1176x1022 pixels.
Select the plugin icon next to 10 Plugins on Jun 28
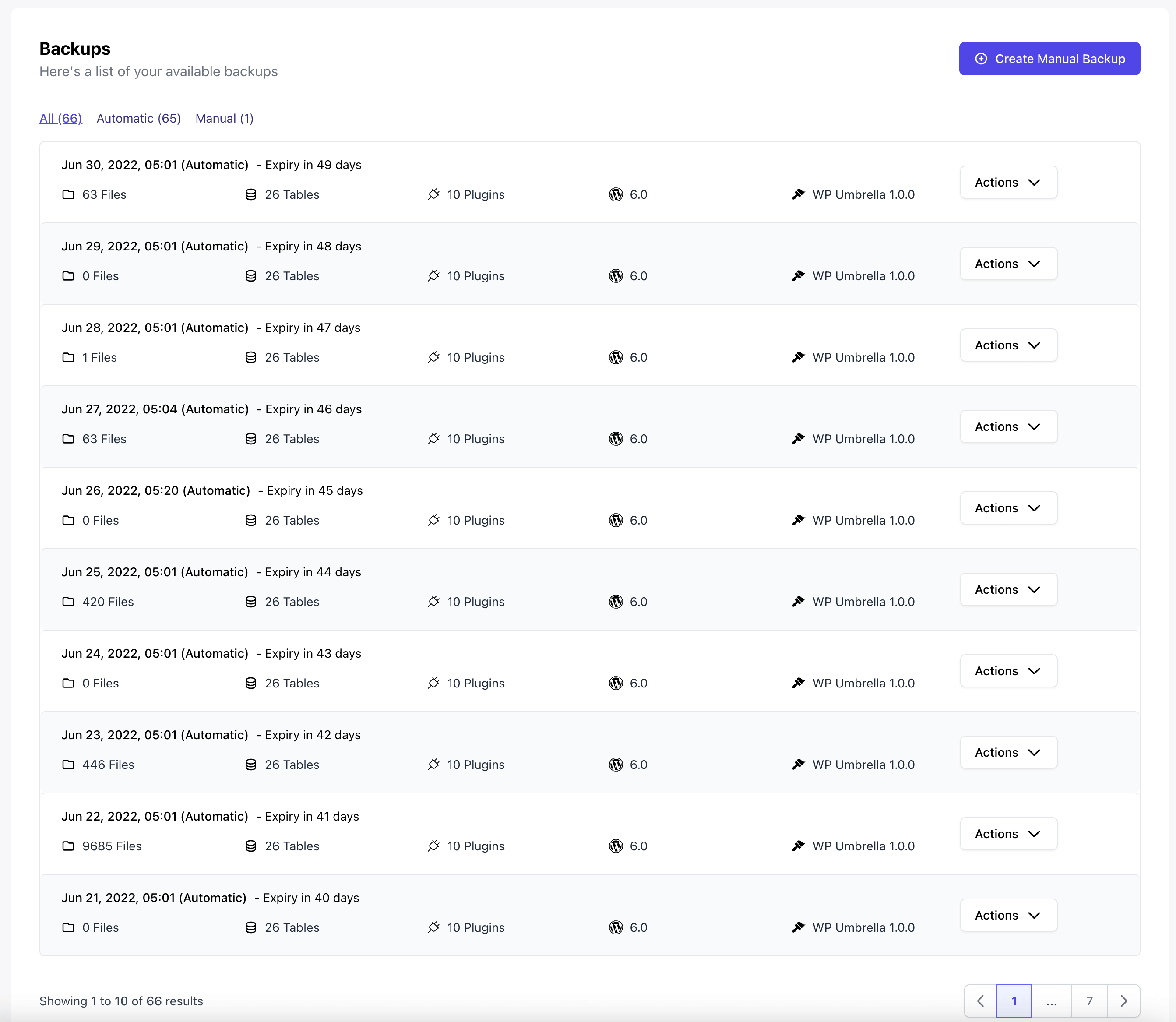pyautogui.click(x=434, y=357)
